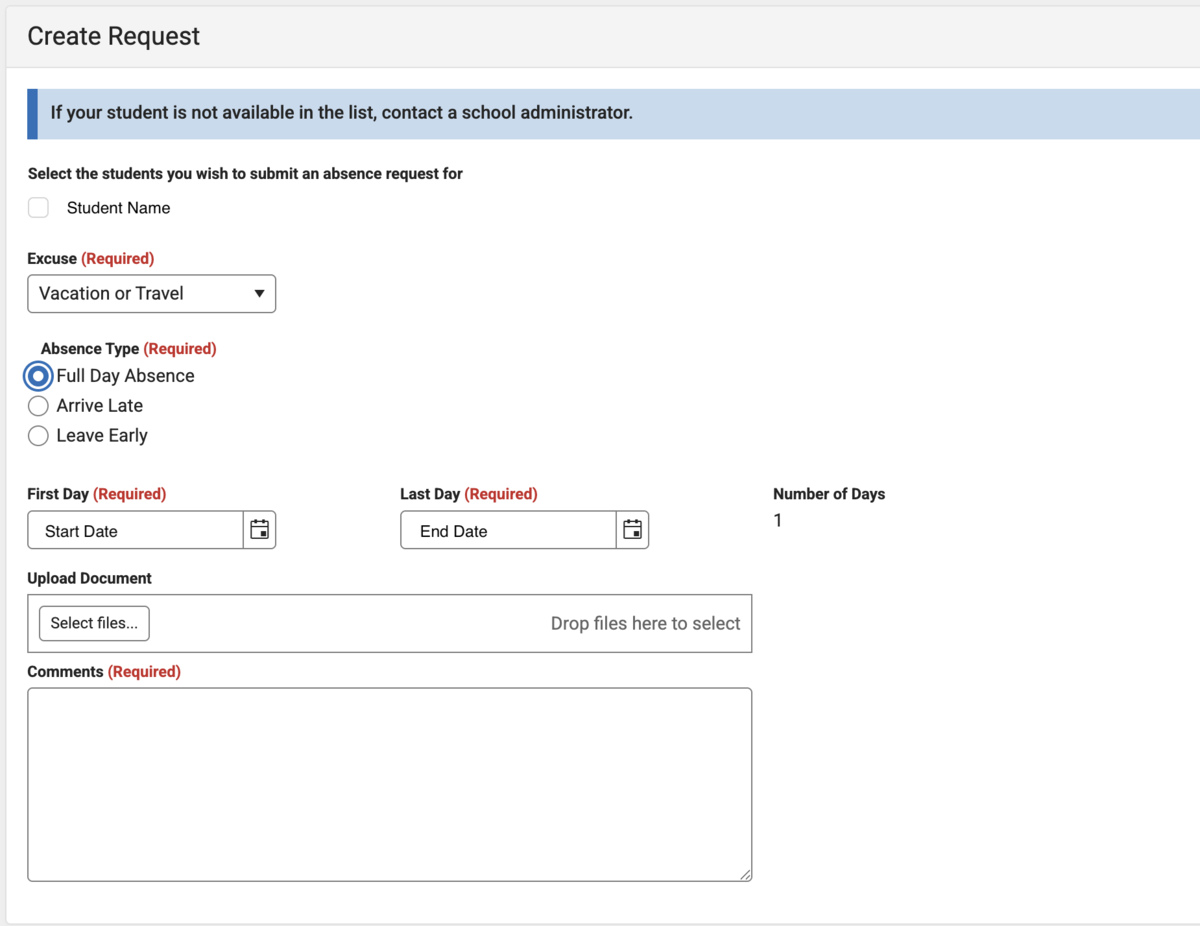Select the Full Day Absence radio button
Screen dimensions: 1200x926
38,376
